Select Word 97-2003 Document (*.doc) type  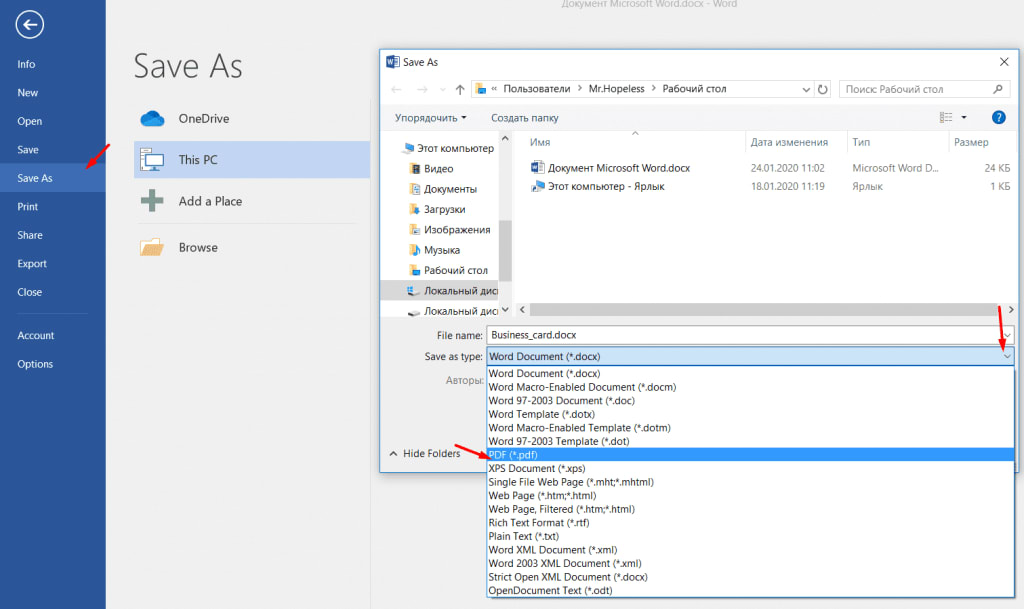click(750, 401)
